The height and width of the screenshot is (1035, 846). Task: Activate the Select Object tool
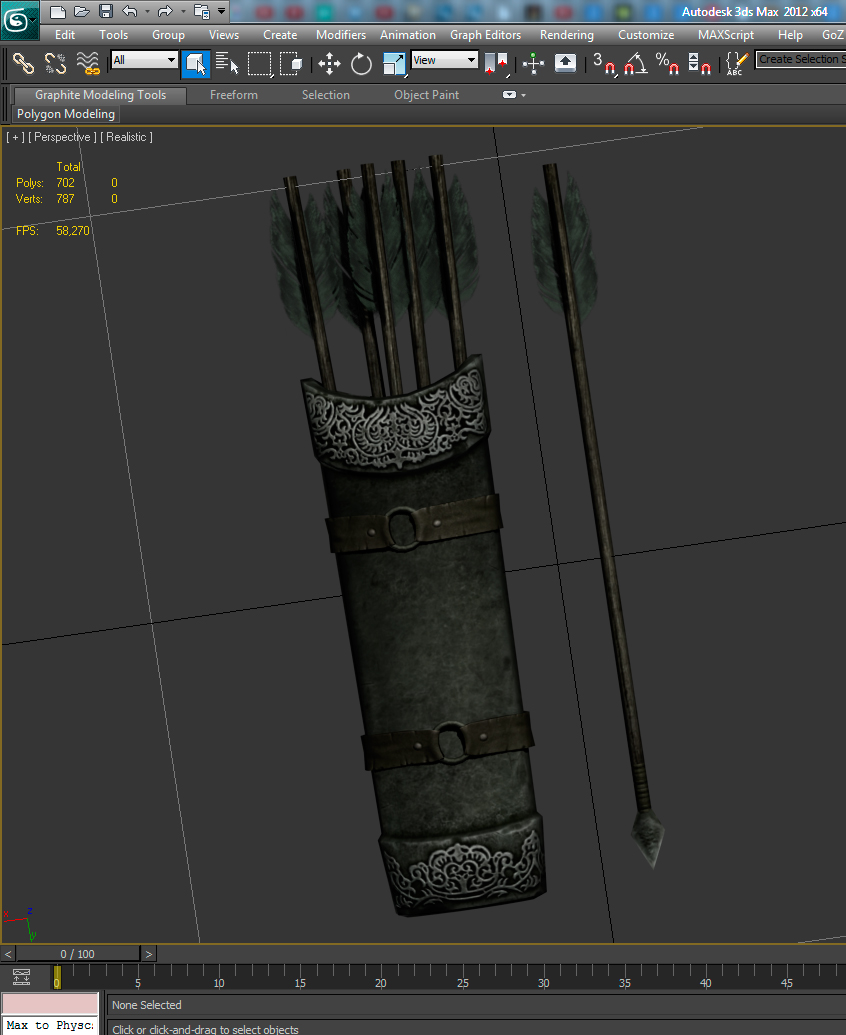tap(196, 64)
